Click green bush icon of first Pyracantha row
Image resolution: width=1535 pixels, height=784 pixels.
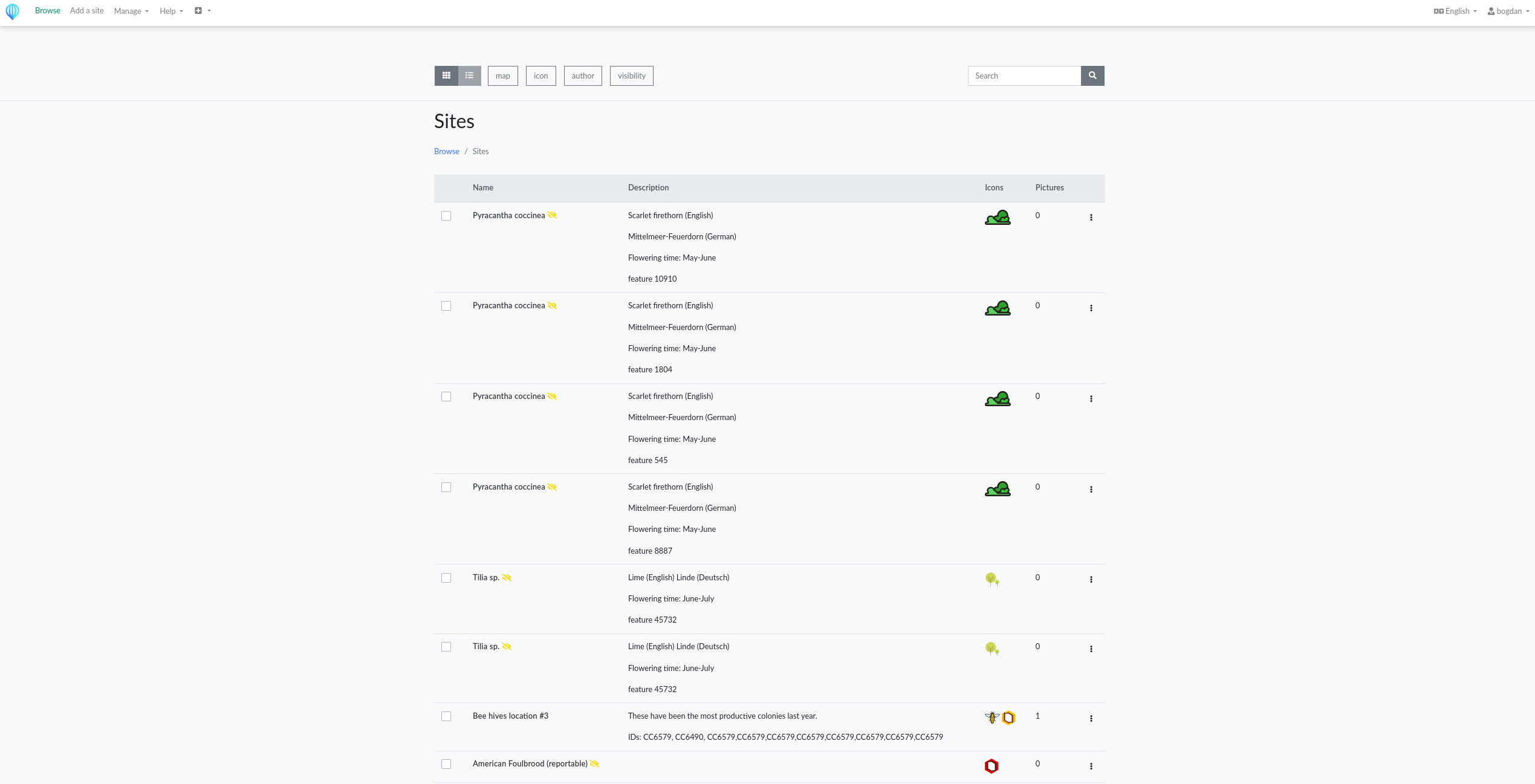point(997,218)
